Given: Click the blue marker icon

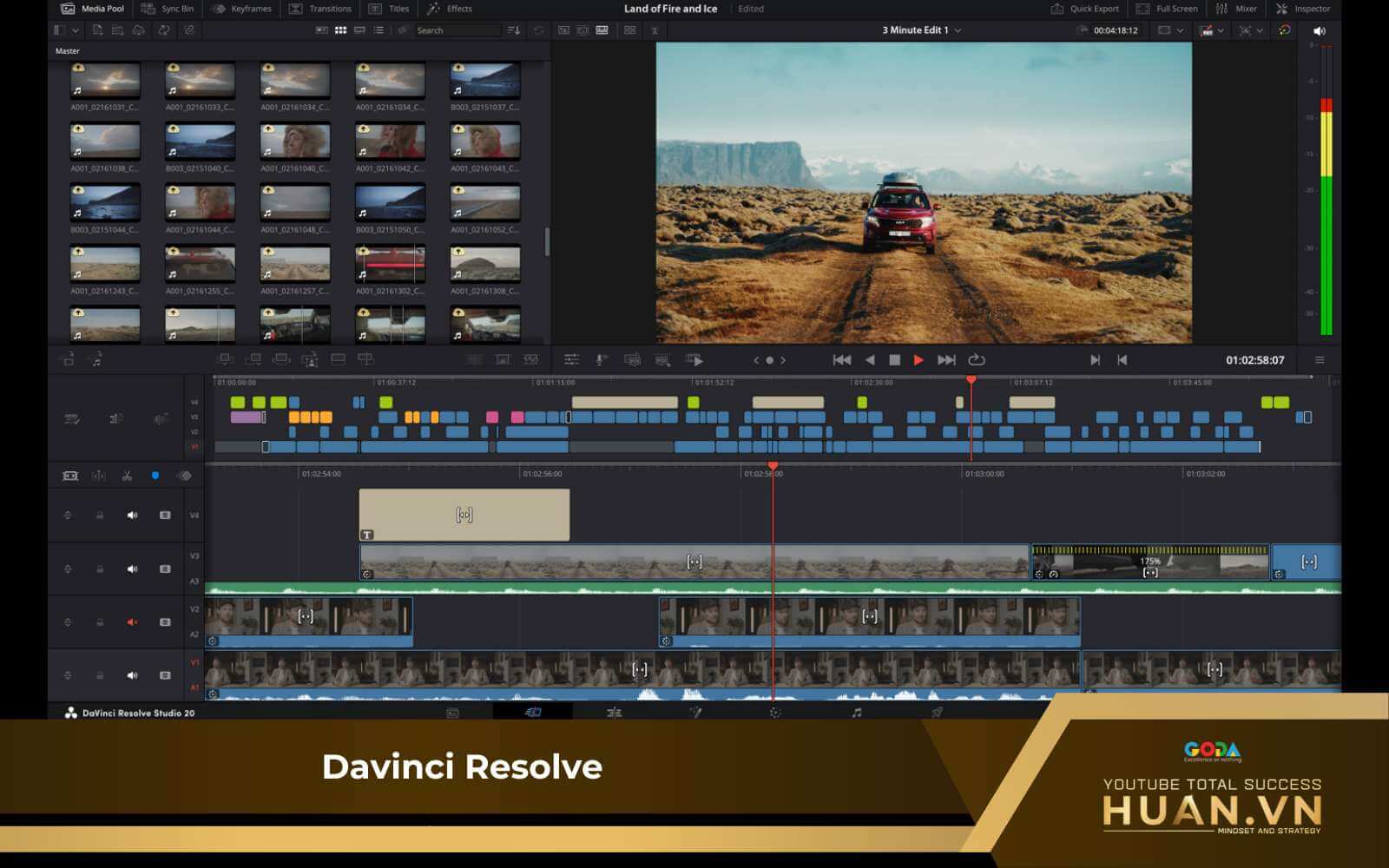Looking at the screenshot, I should 155,476.
